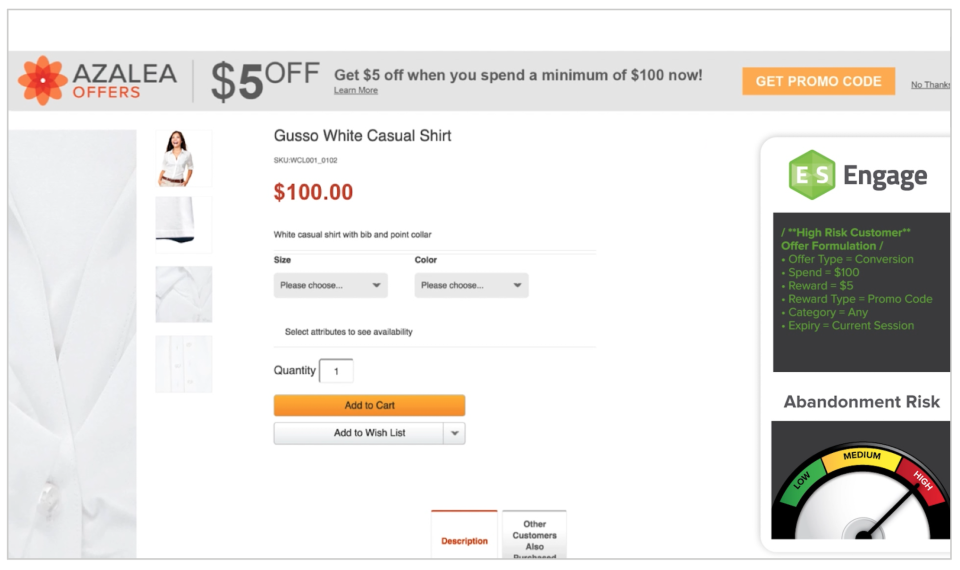Switch to the Description tab
Viewport: 960px width, 570px height.
tap(464, 540)
